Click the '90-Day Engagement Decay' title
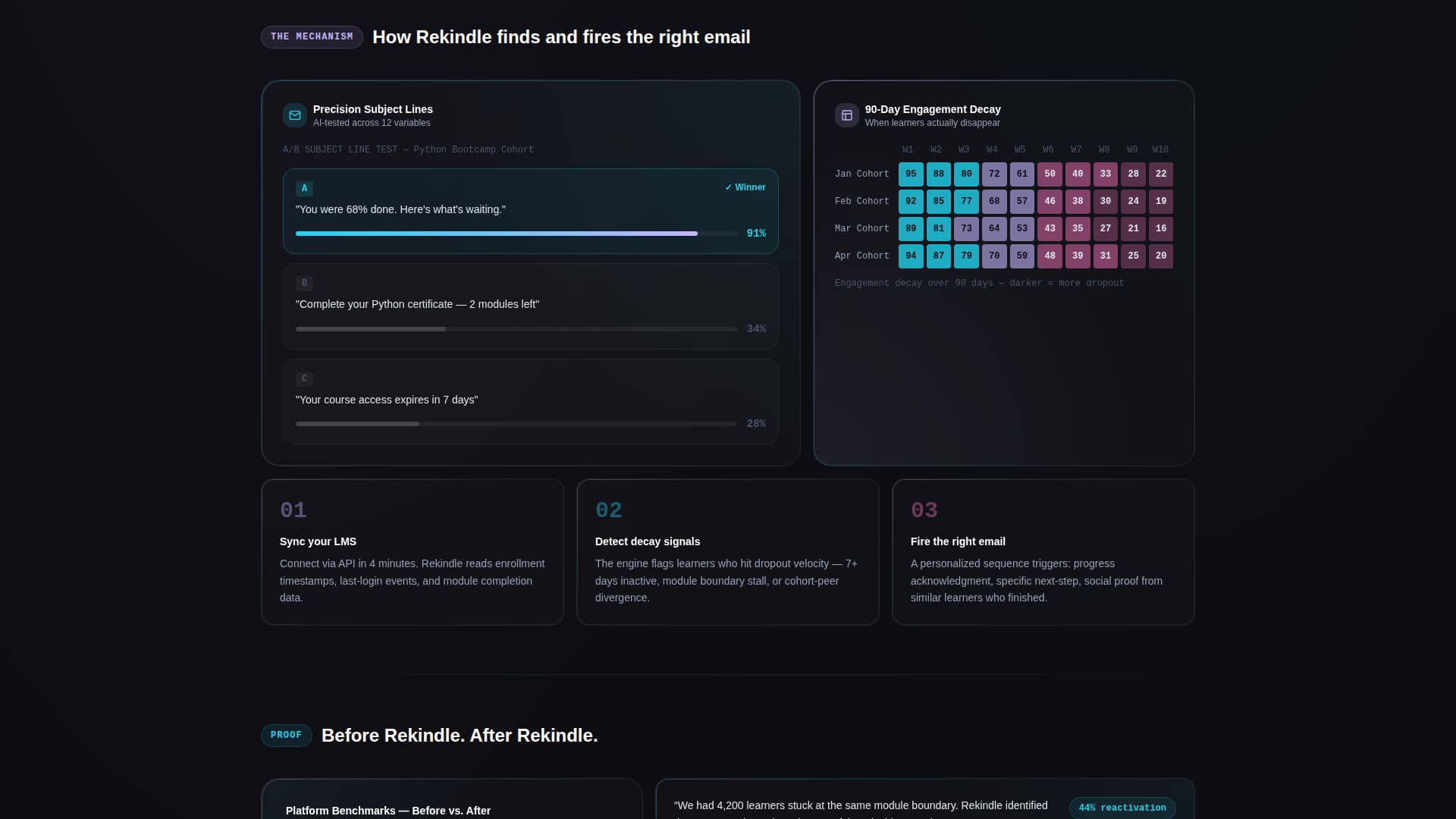The image size is (1456, 819). [x=933, y=109]
